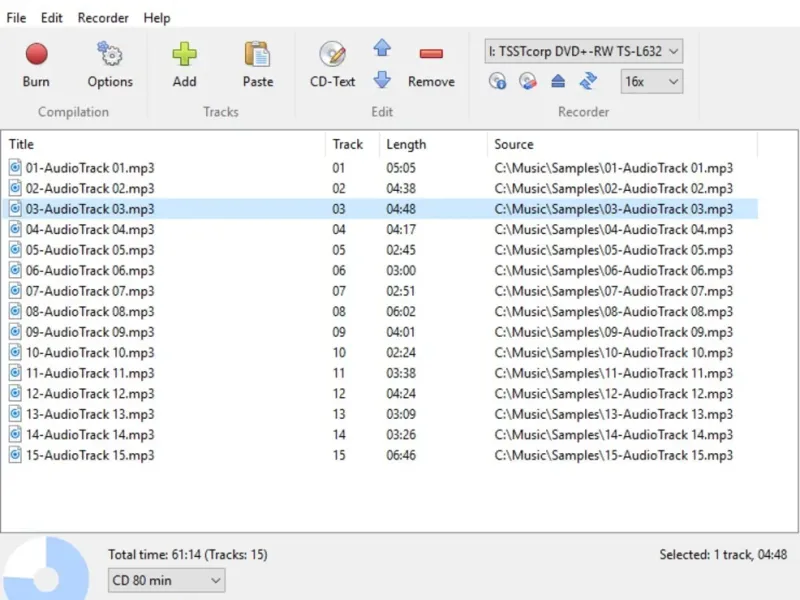Image resolution: width=800 pixels, height=600 pixels.
Task: Select 11-AudioTrack 11.mp3 title
Action: coord(90,373)
